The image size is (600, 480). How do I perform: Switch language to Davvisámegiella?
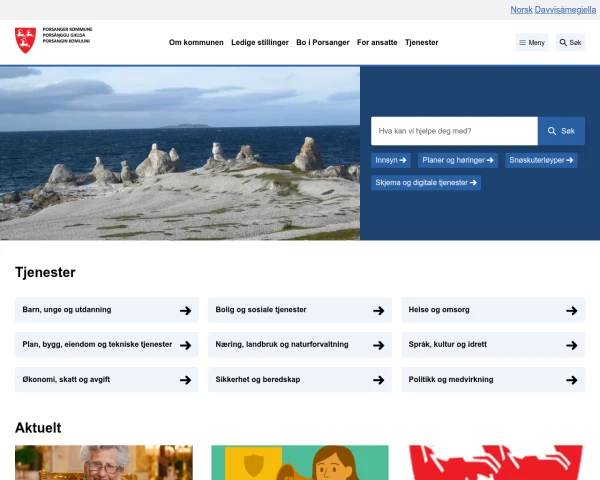point(565,10)
